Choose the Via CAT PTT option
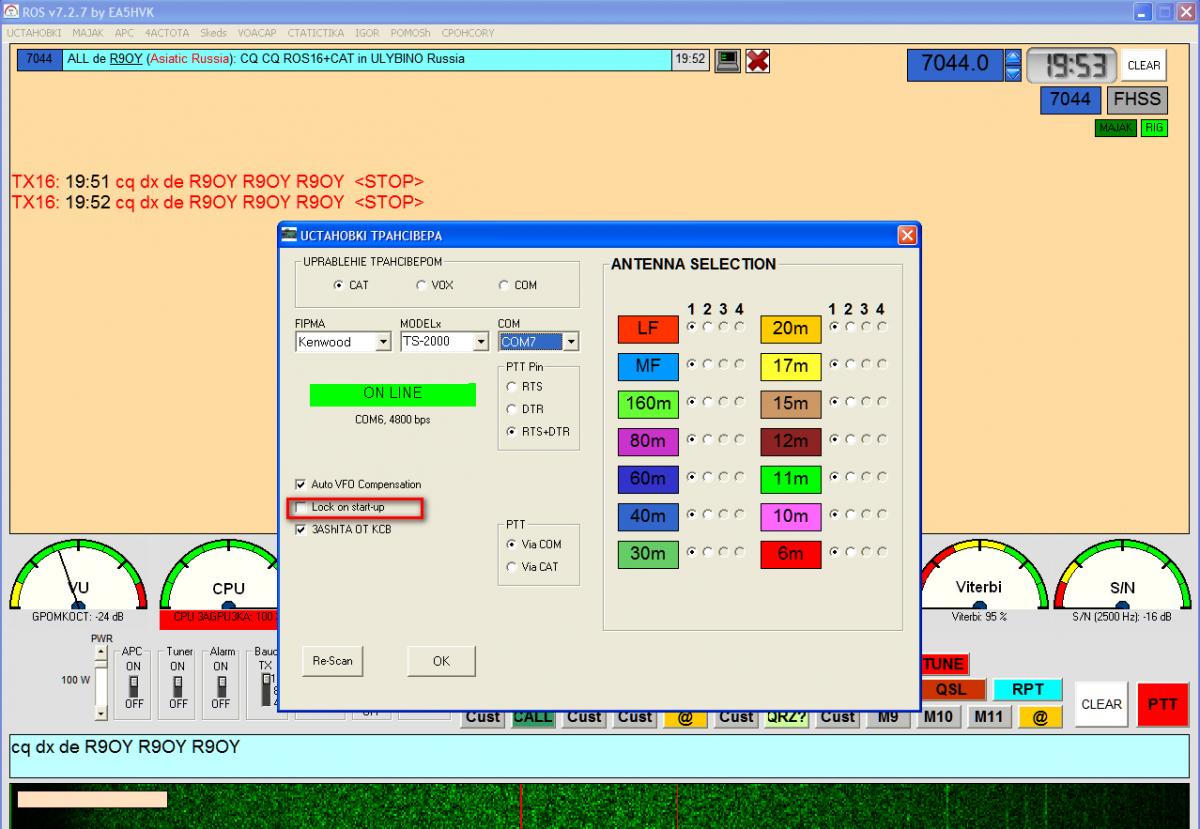This screenshot has height=829, width=1200. (512, 567)
